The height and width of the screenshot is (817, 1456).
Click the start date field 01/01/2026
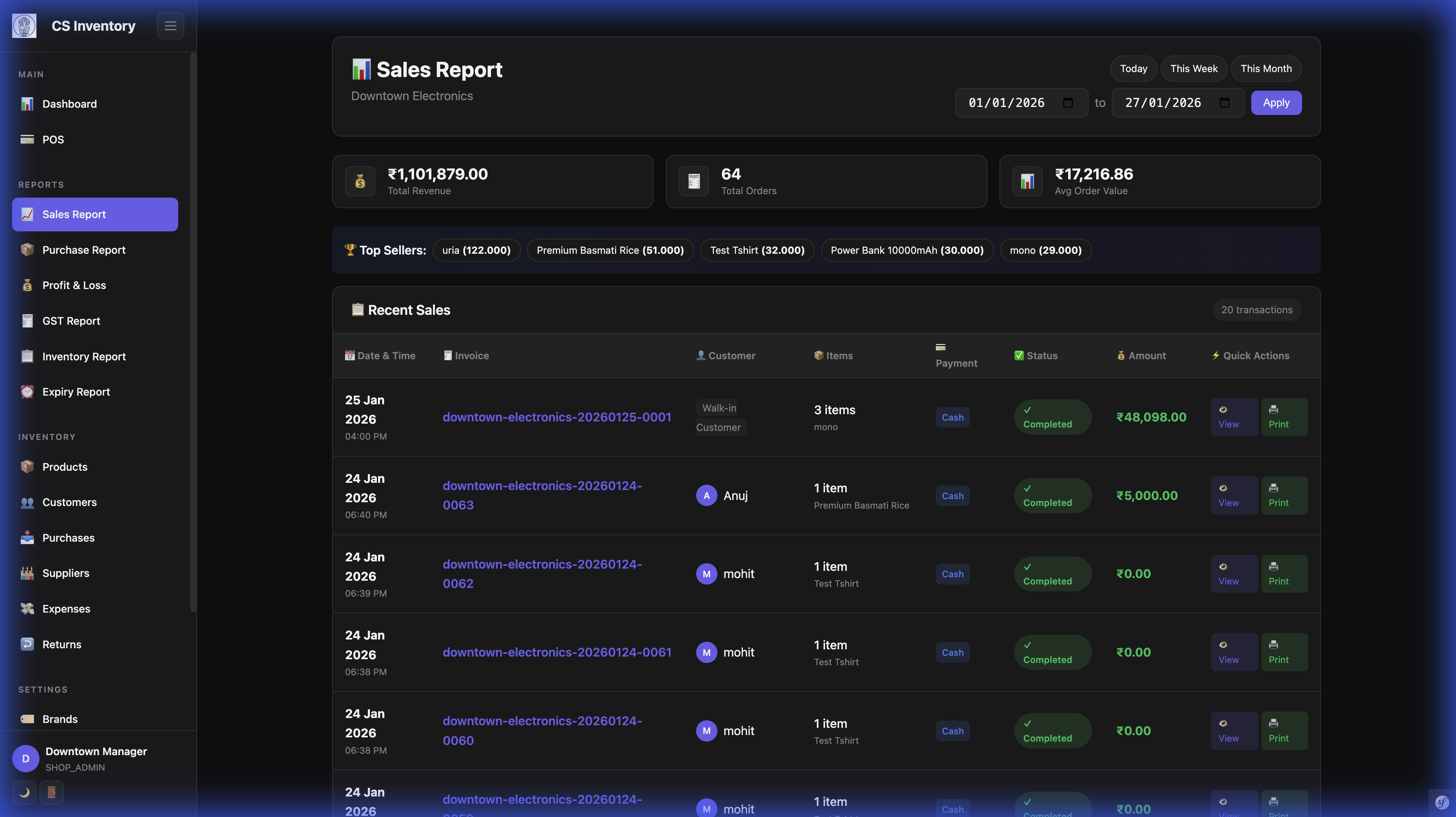coord(1021,103)
